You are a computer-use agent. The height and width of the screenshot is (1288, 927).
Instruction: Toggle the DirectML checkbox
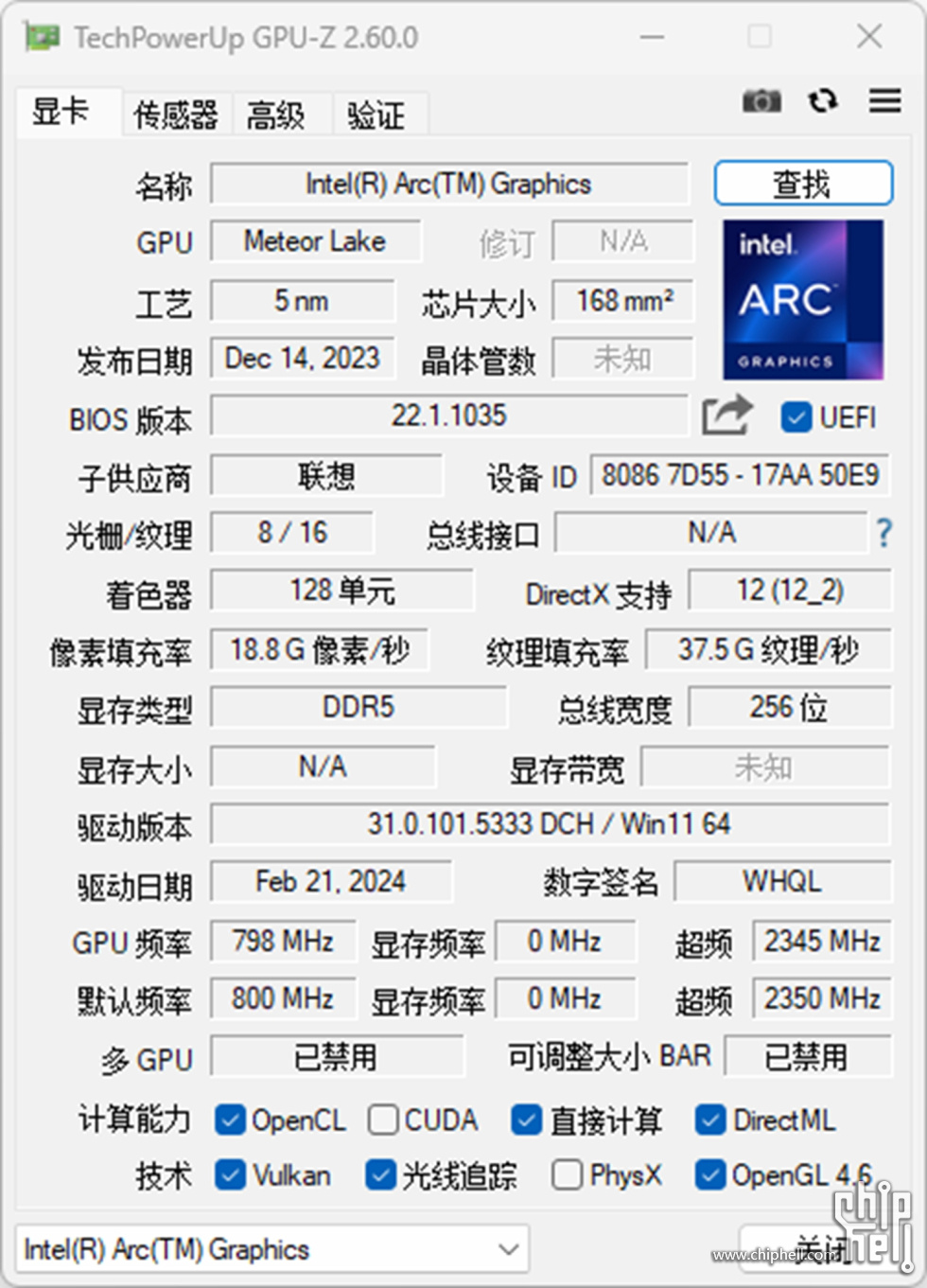tap(710, 1120)
